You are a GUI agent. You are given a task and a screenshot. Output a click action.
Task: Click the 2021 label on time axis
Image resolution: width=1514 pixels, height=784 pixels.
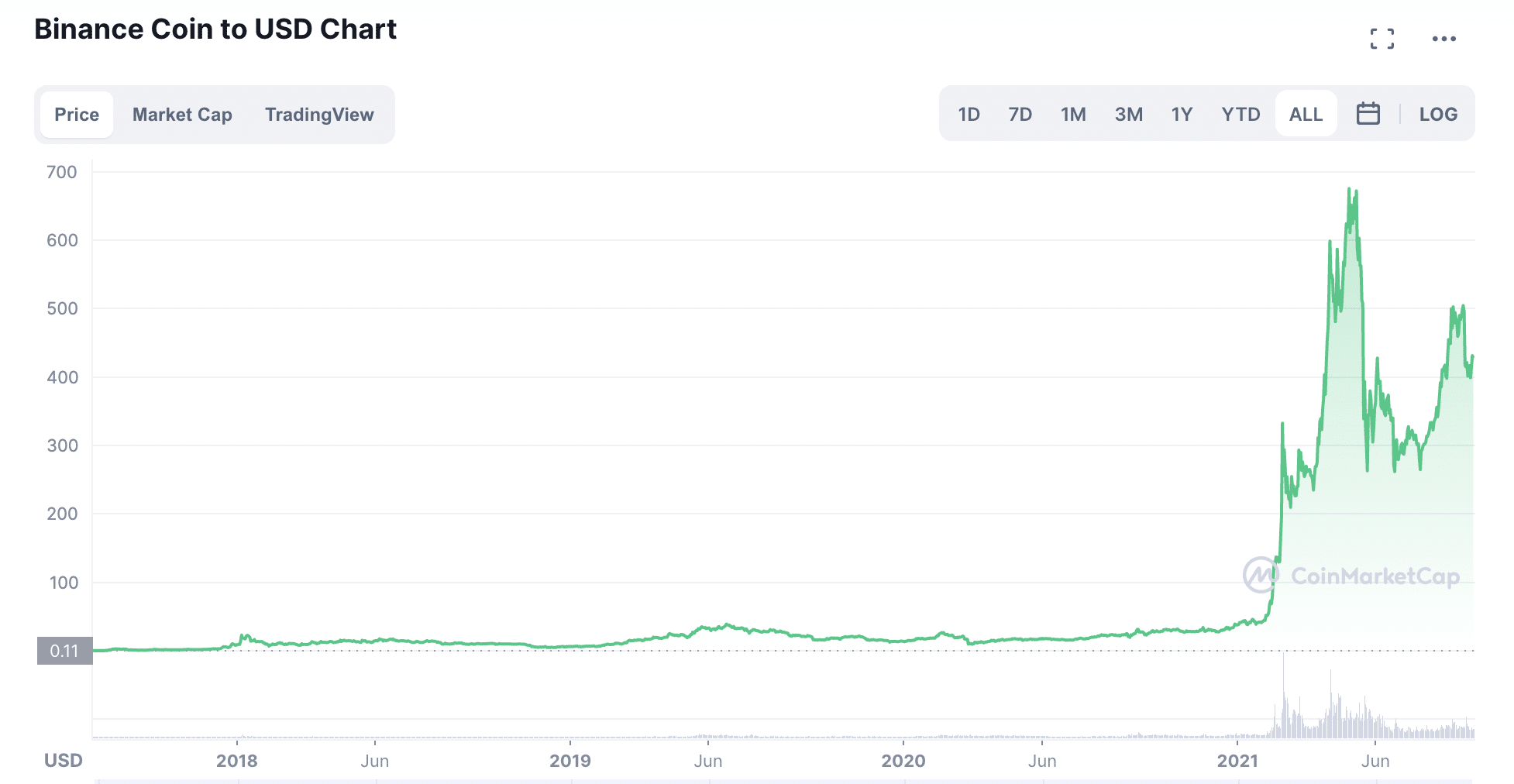point(1237,761)
